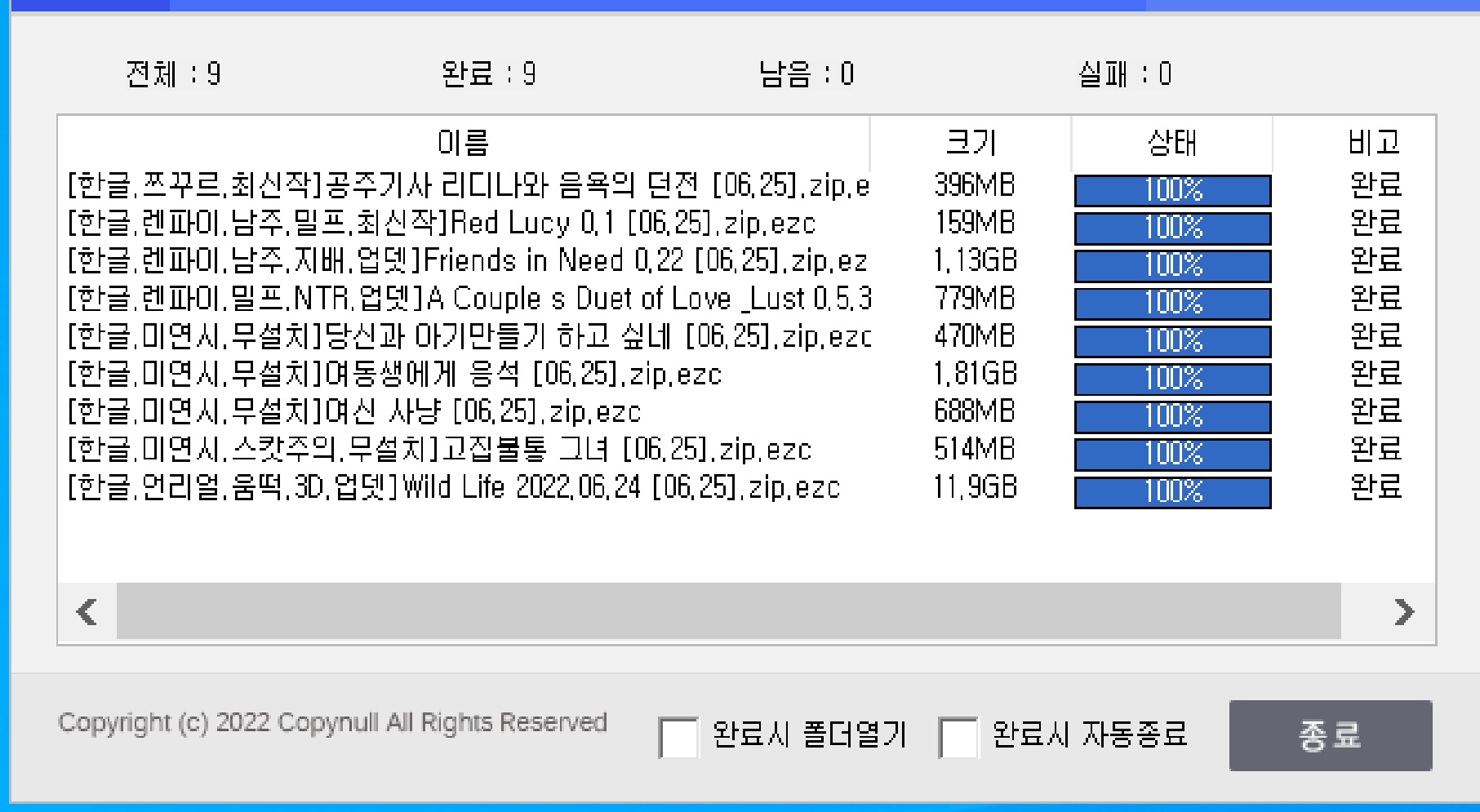
Task: Click the 비고 column header
Action: point(1374,144)
